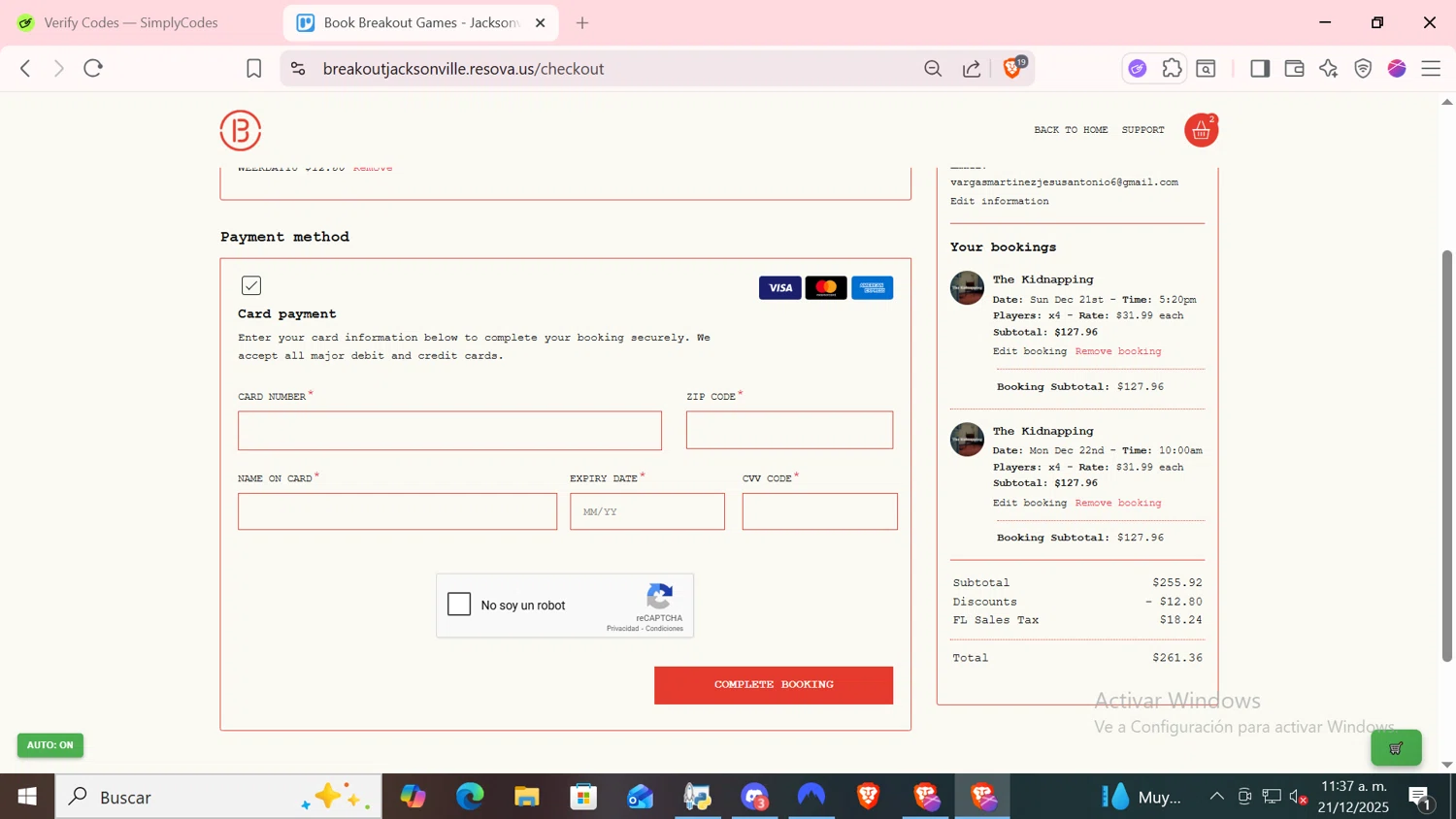Open the Windows Start menu
Viewport: 1456px width, 819px height.
point(27,797)
